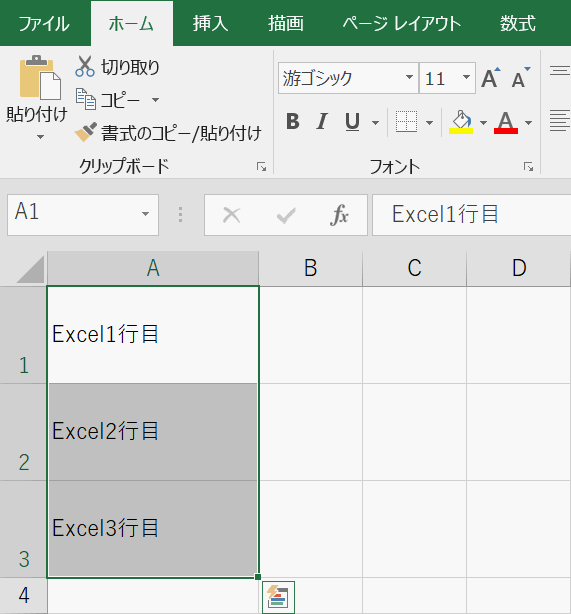Cut selection with 切り取り
Image resolution: width=571 pixels, height=614 pixels.
pyautogui.click(x=117, y=67)
